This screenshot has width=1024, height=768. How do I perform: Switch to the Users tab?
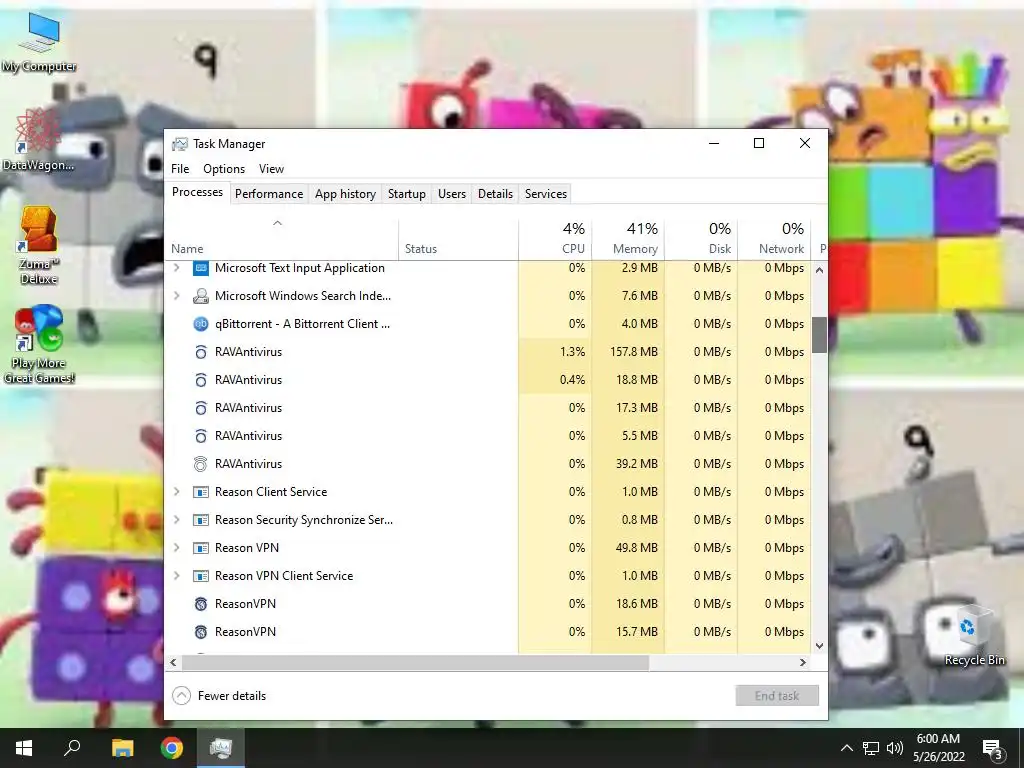(x=452, y=194)
